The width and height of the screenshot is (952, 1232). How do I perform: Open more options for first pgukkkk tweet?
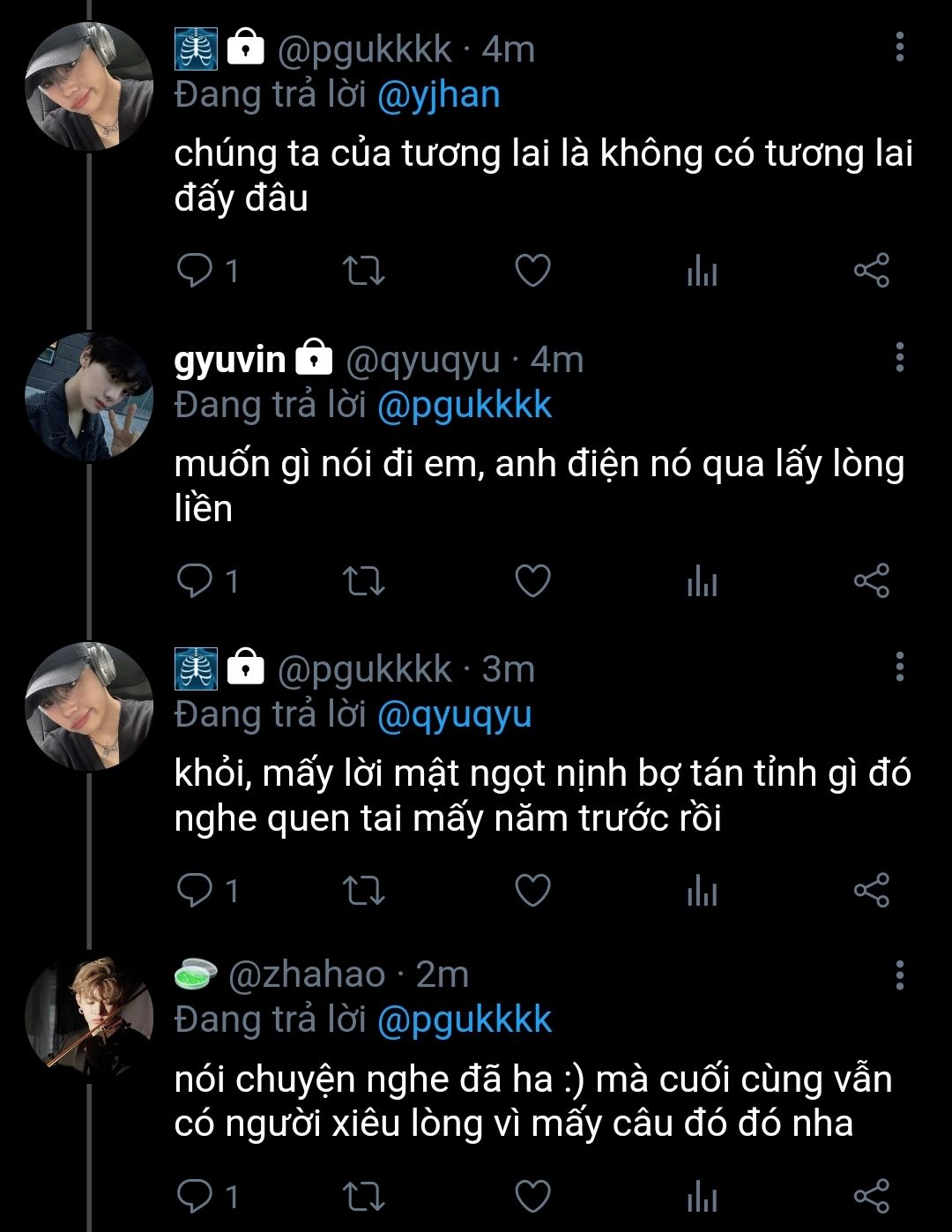[899, 47]
